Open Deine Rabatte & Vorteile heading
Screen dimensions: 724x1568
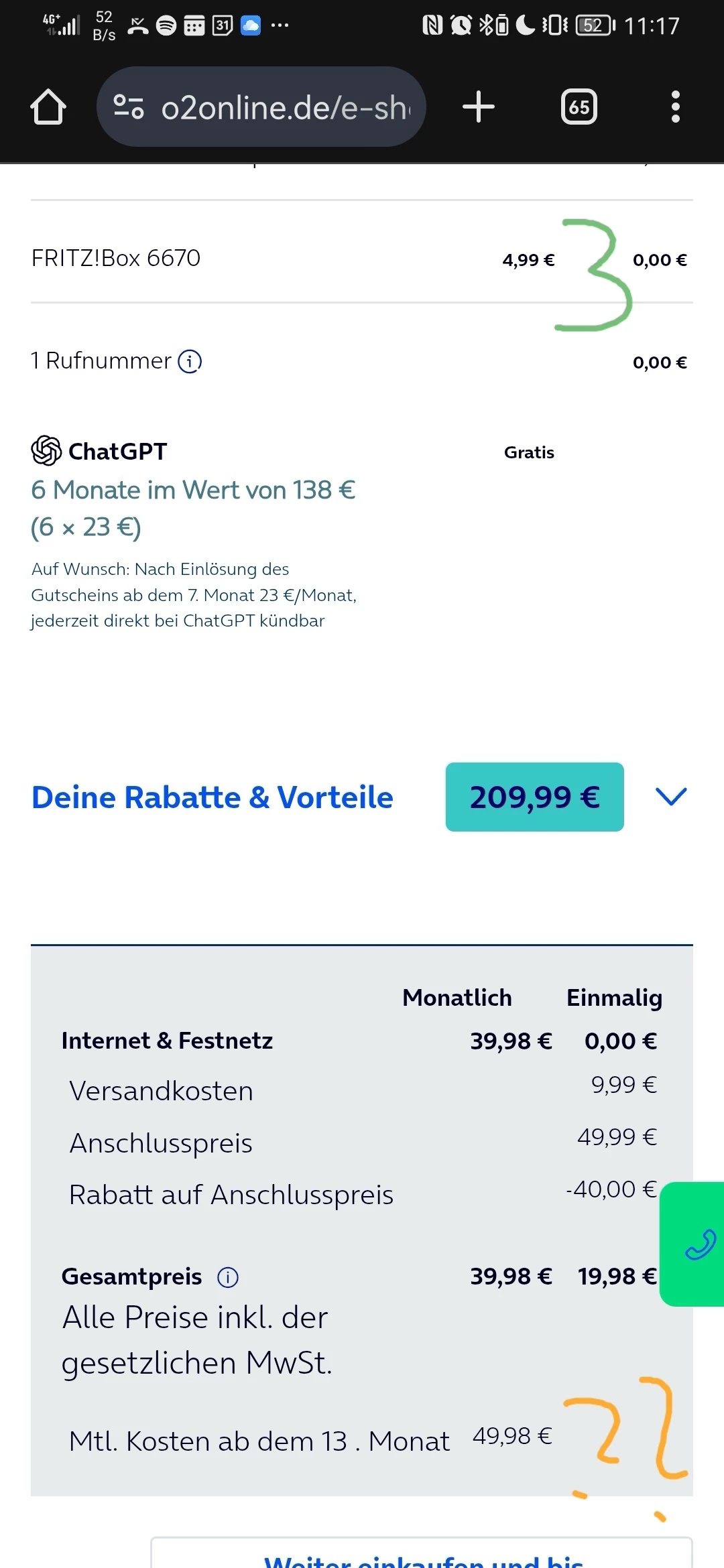click(212, 797)
